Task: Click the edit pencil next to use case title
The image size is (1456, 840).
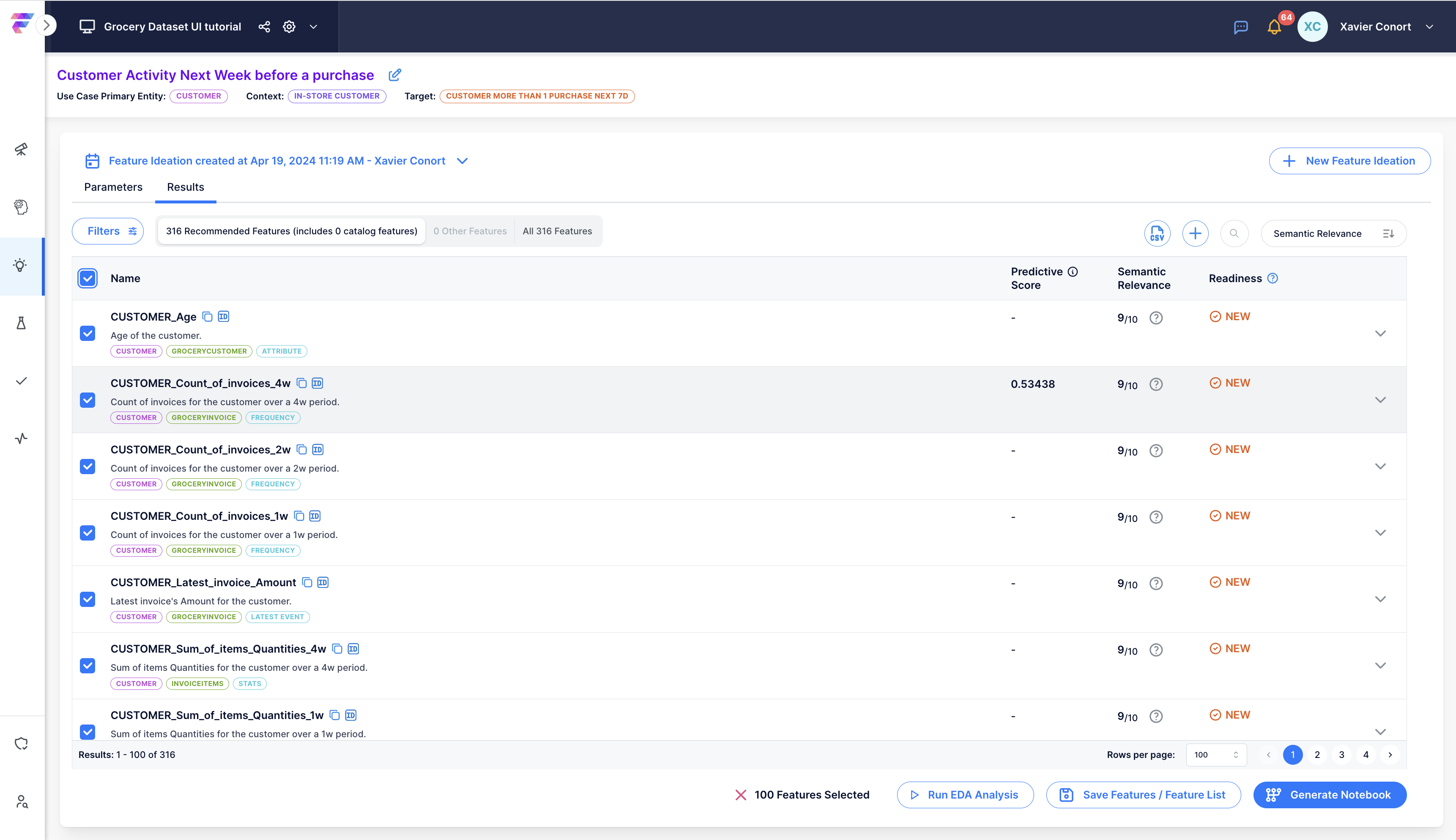Action: point(394,75)
